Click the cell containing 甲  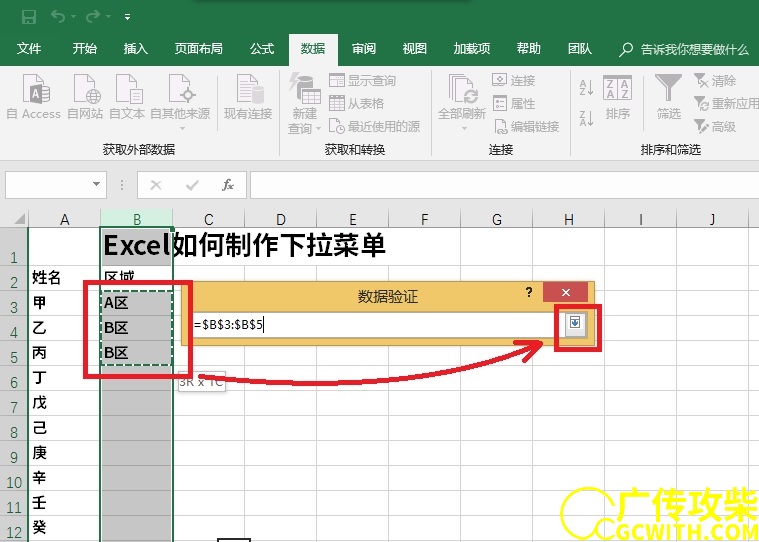coord(64,303)
